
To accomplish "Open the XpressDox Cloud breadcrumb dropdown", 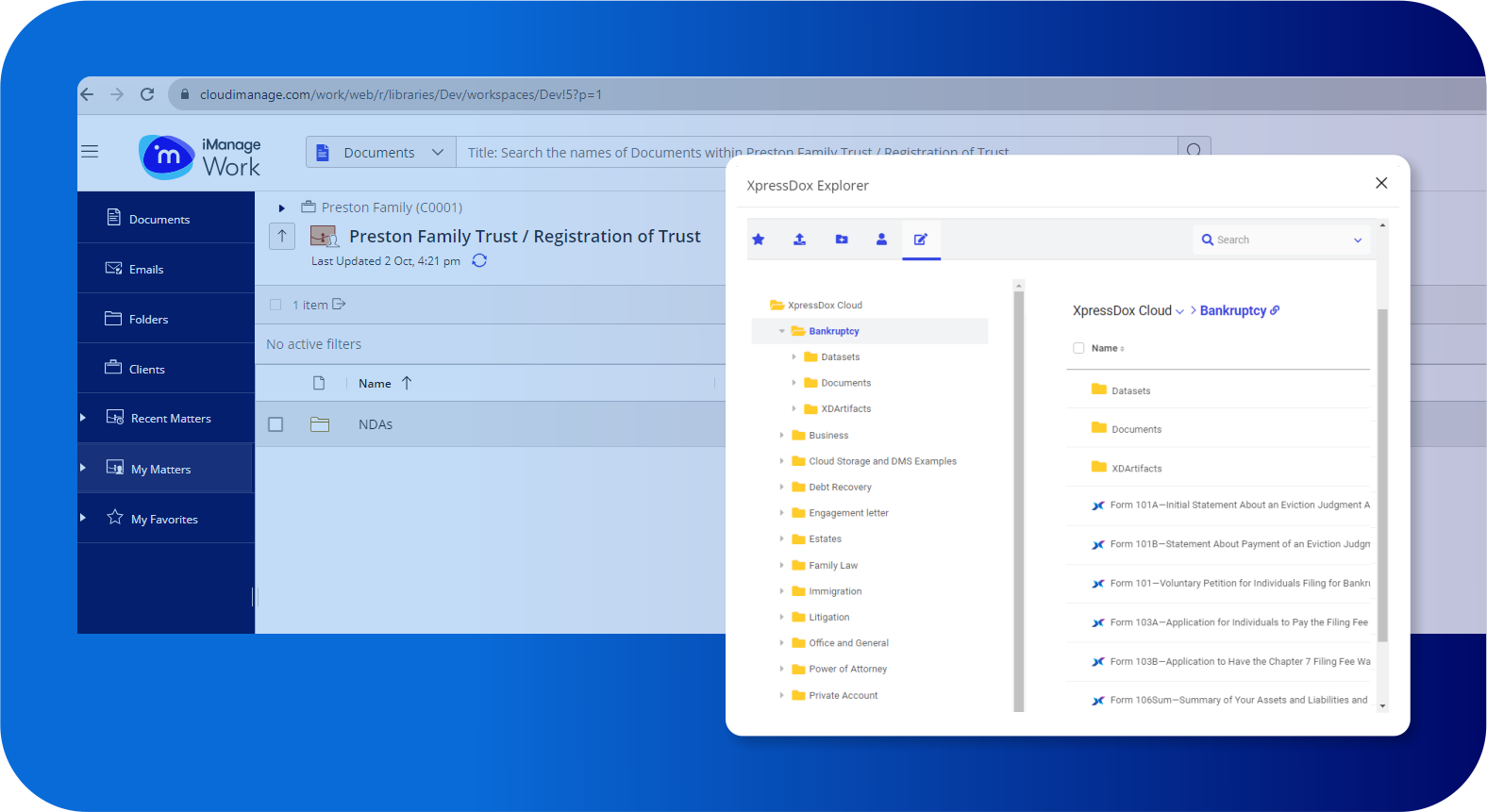I will tap(1179, 311).
